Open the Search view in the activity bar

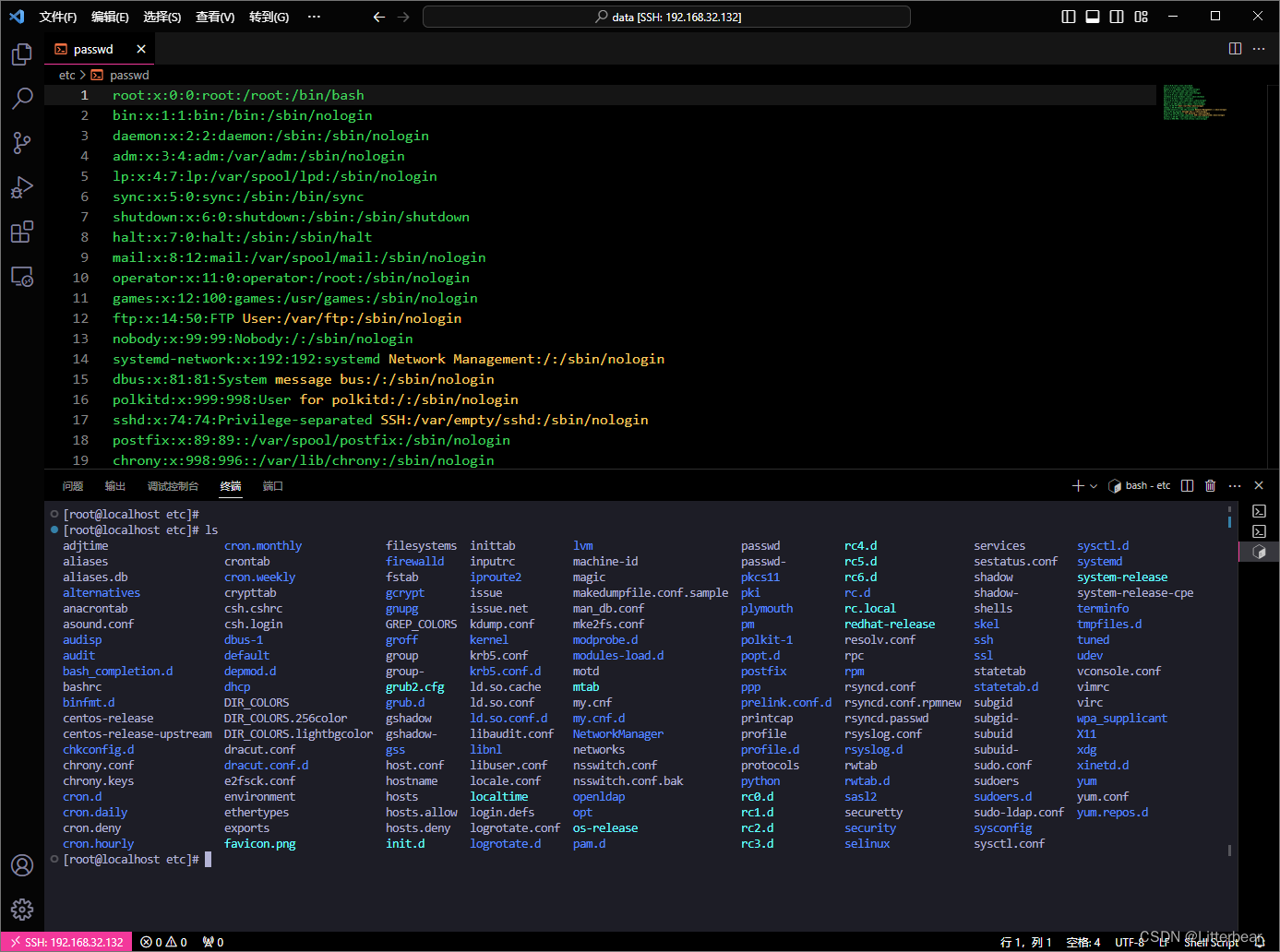click(x=21, y=99)
